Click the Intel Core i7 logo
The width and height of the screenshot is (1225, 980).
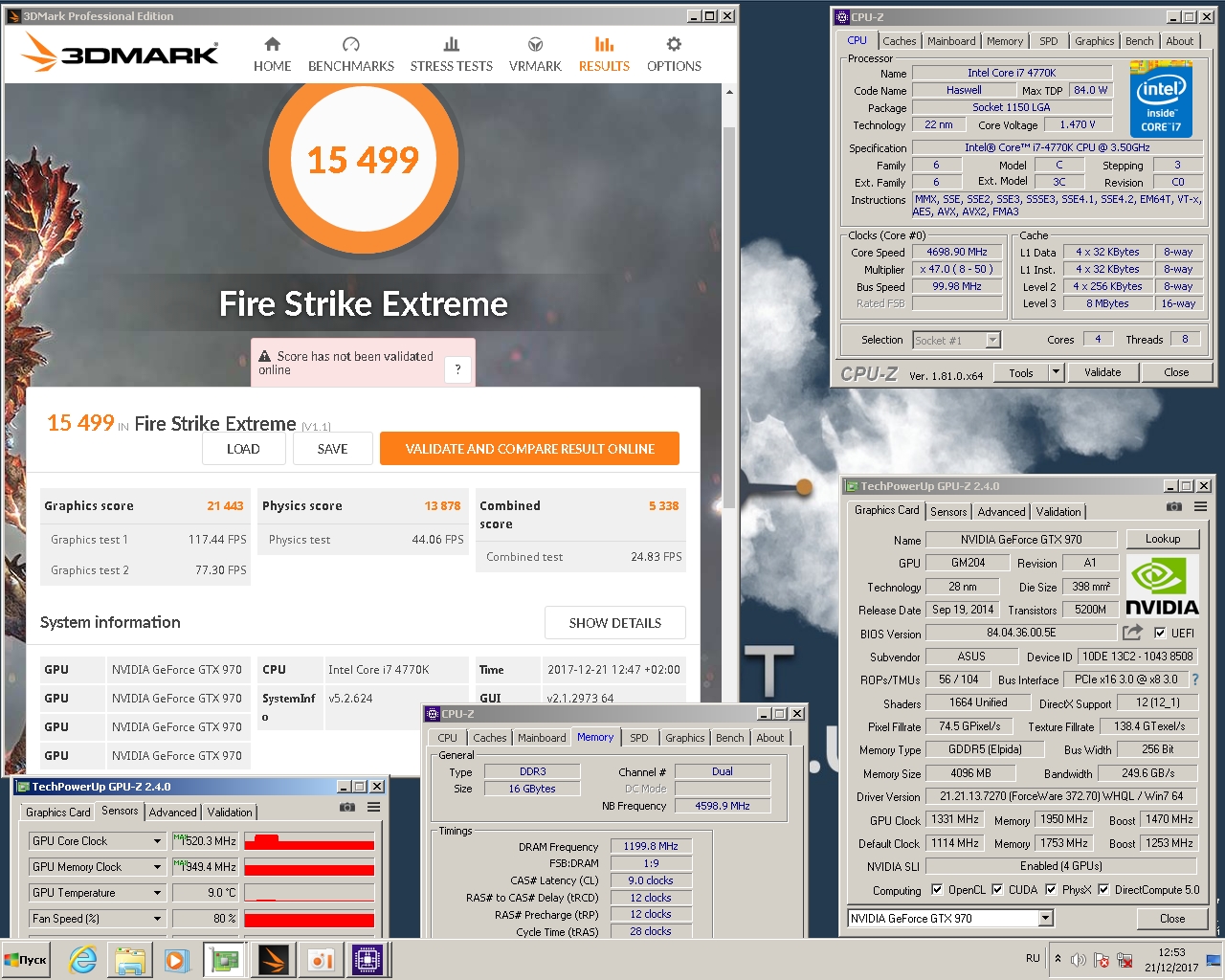click(x=1161, y=100)
